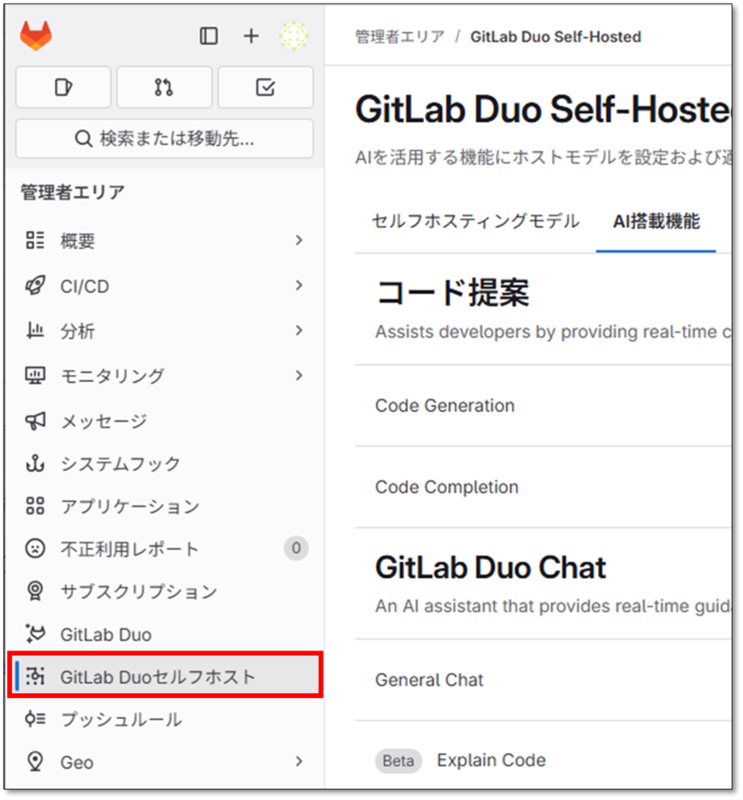Click the GitLab Duo tanuki icon
The image size is (743, 800).
pyautogui.click(x=35, y=634)
